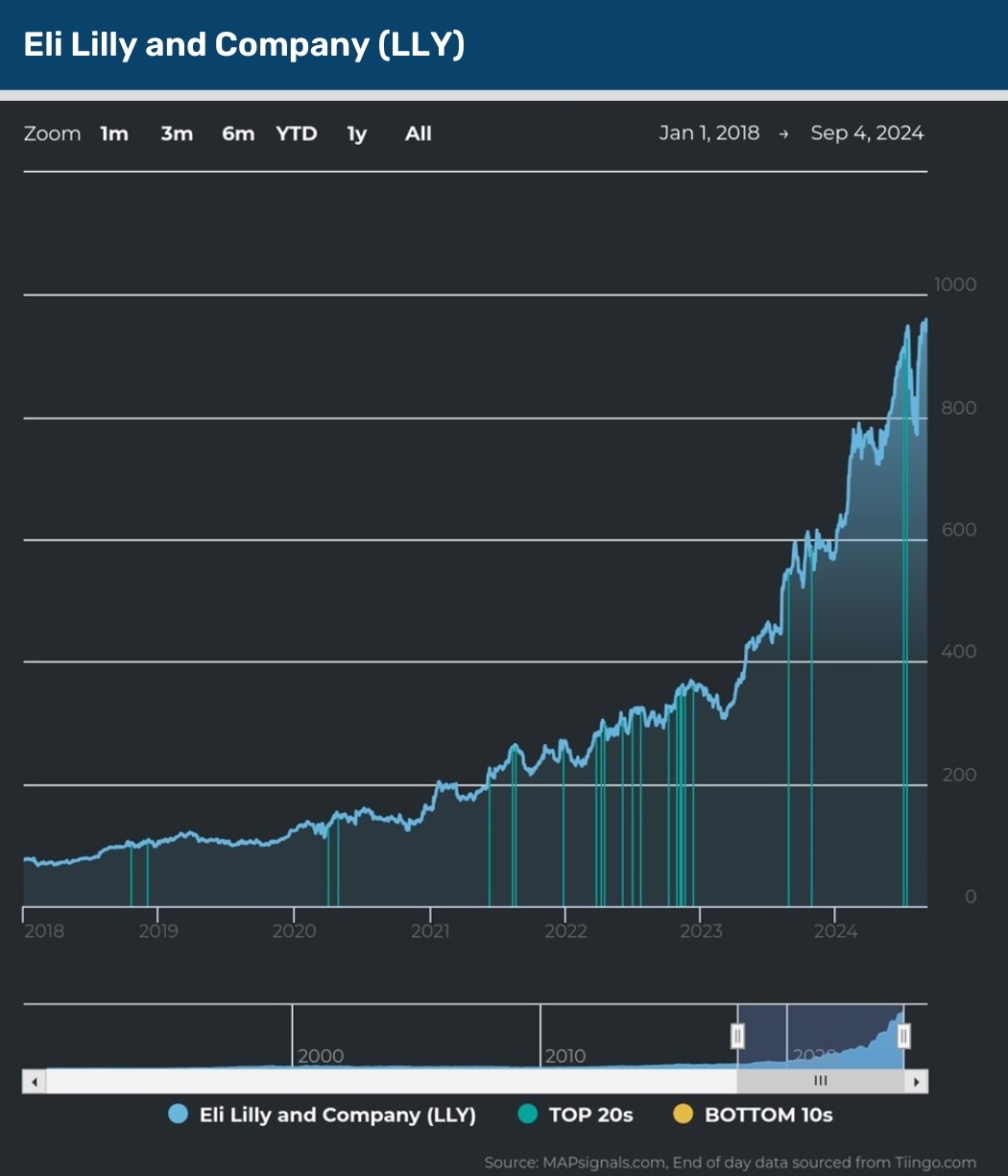The height and width of the screenshot is (1176, 1008).
Task: Click the 2000 label in the navigator
Action: click(321, 1056)
